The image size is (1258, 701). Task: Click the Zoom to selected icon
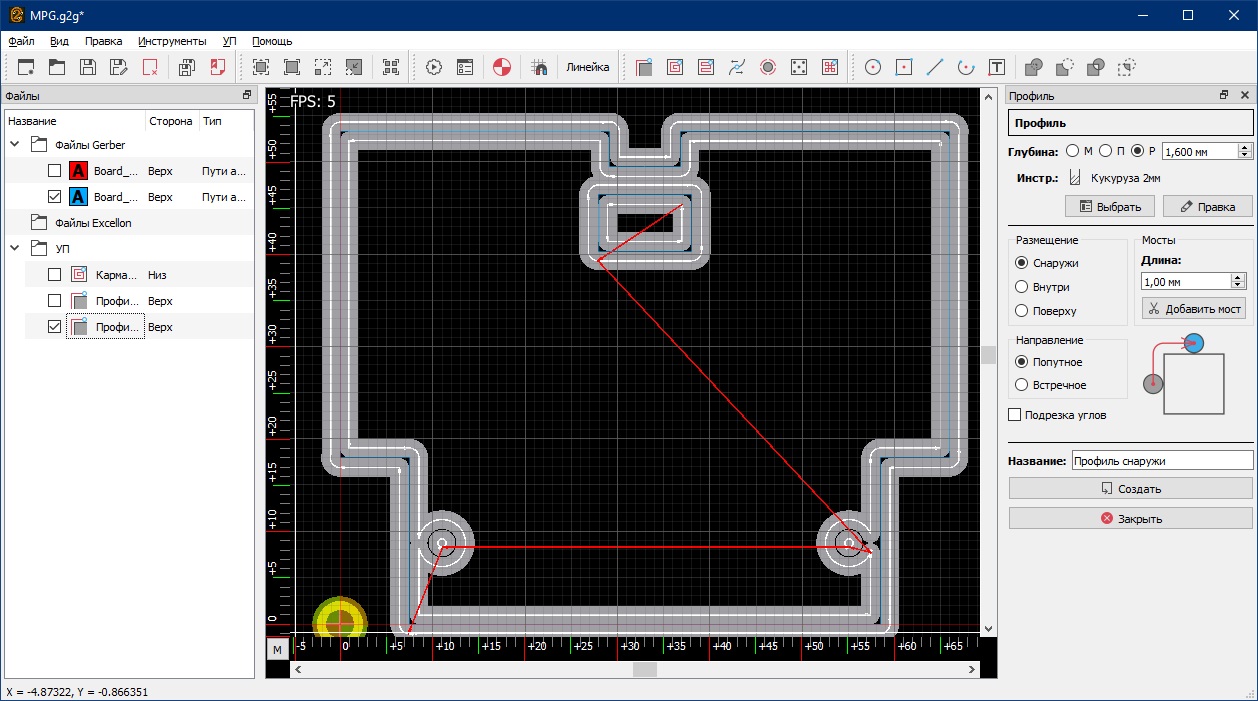coord(391,67)
